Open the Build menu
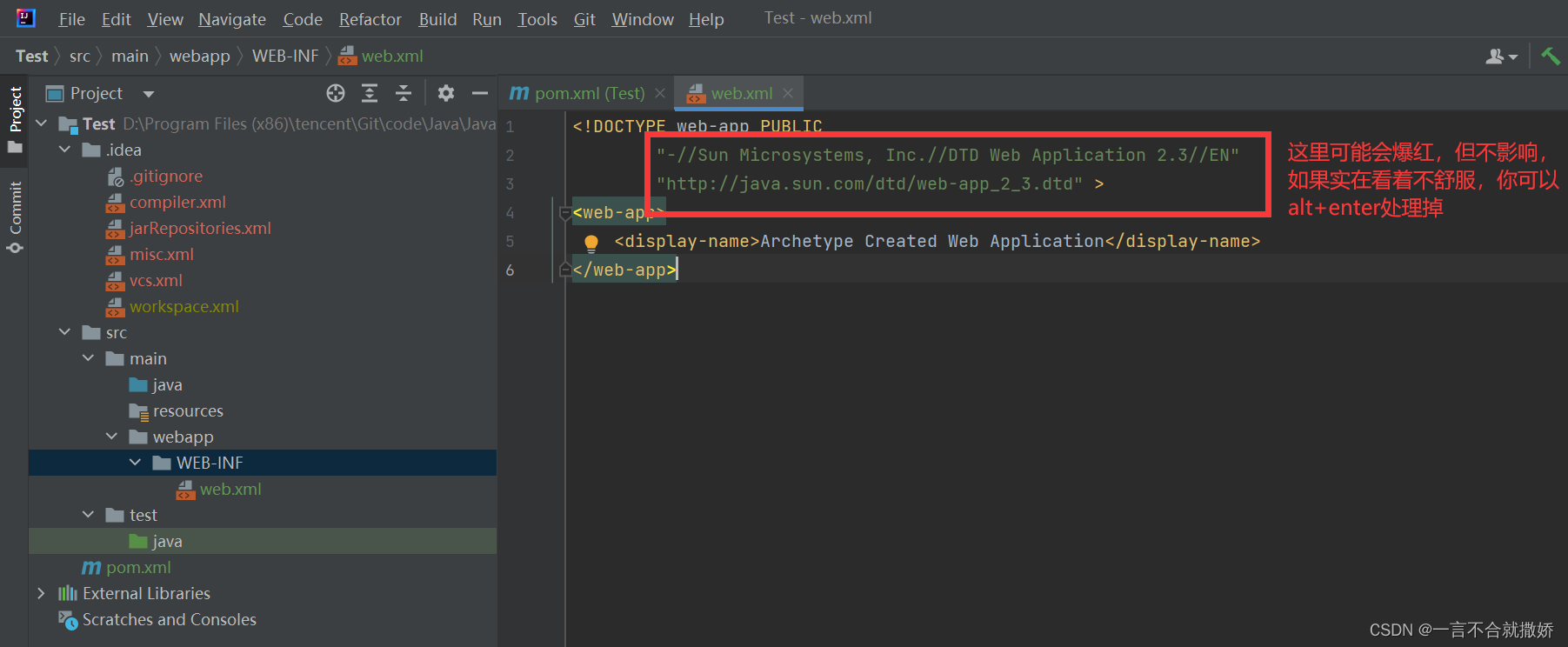 437,19
